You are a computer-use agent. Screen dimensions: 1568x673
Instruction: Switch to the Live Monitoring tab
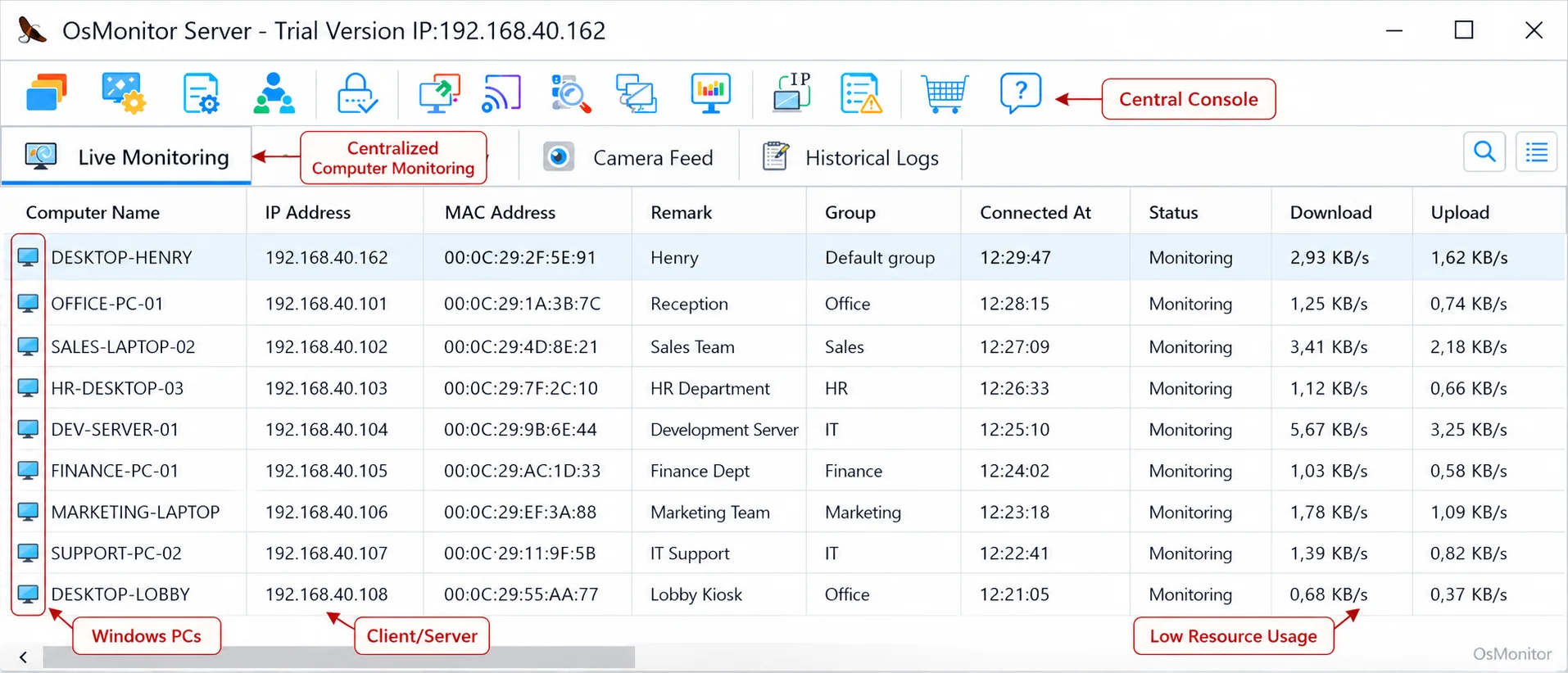click(126, 156)
